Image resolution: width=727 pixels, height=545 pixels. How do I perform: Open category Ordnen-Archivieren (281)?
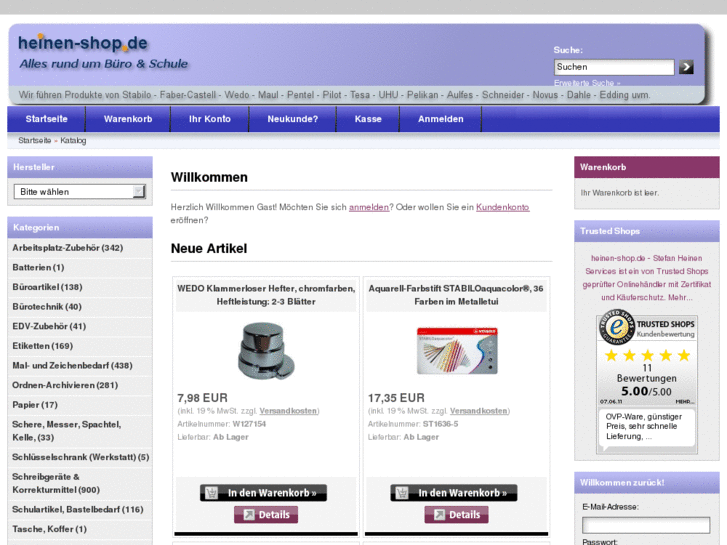click(65, 385)
